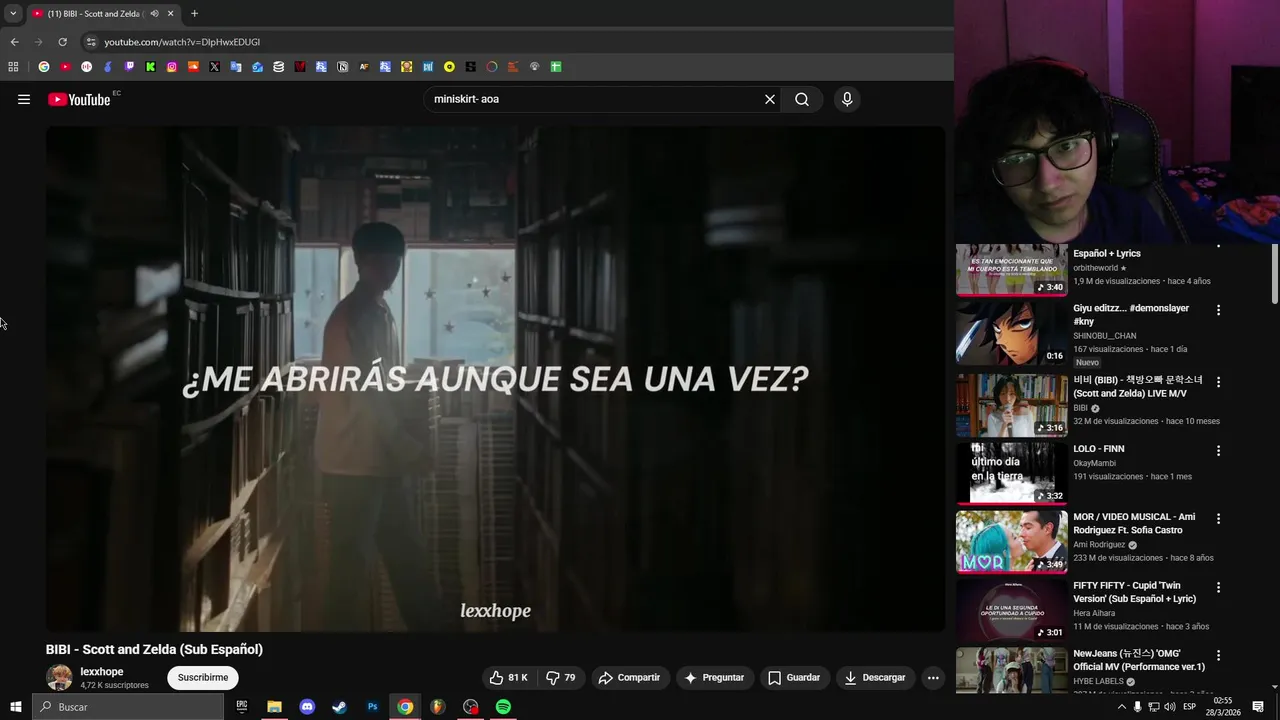The width and height of the screenshot is (1280, 720).
Task: Show hidden system tray icons
Action: click(1121, 707)
